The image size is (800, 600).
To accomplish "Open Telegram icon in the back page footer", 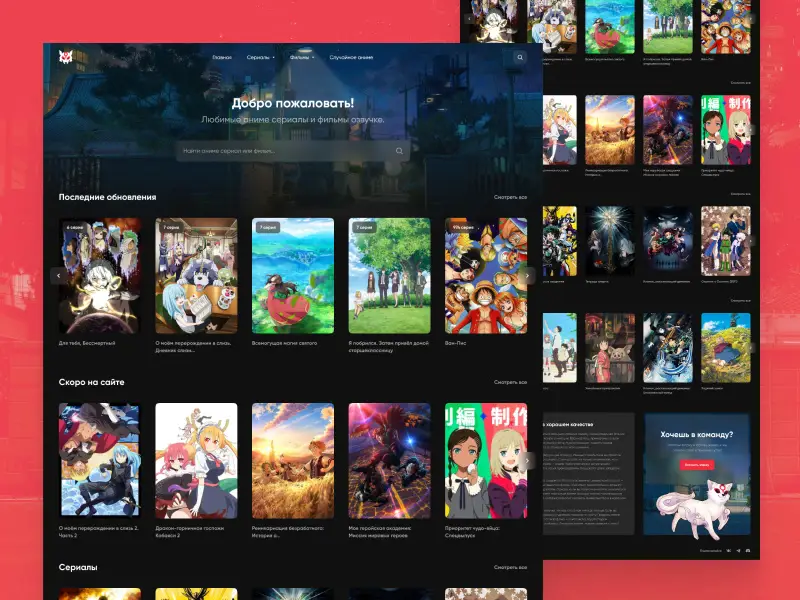I will (738, 551).
